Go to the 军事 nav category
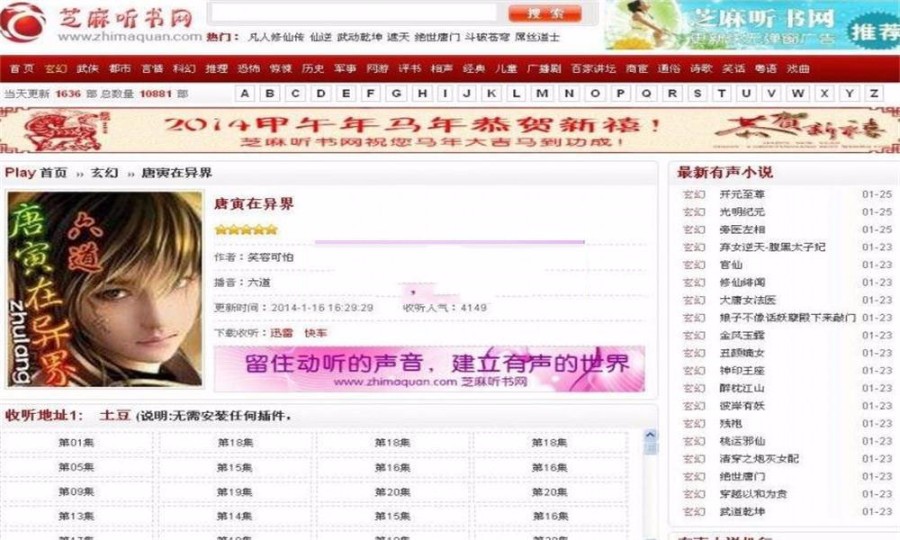900x540 pixels. [x=345, y=69]
